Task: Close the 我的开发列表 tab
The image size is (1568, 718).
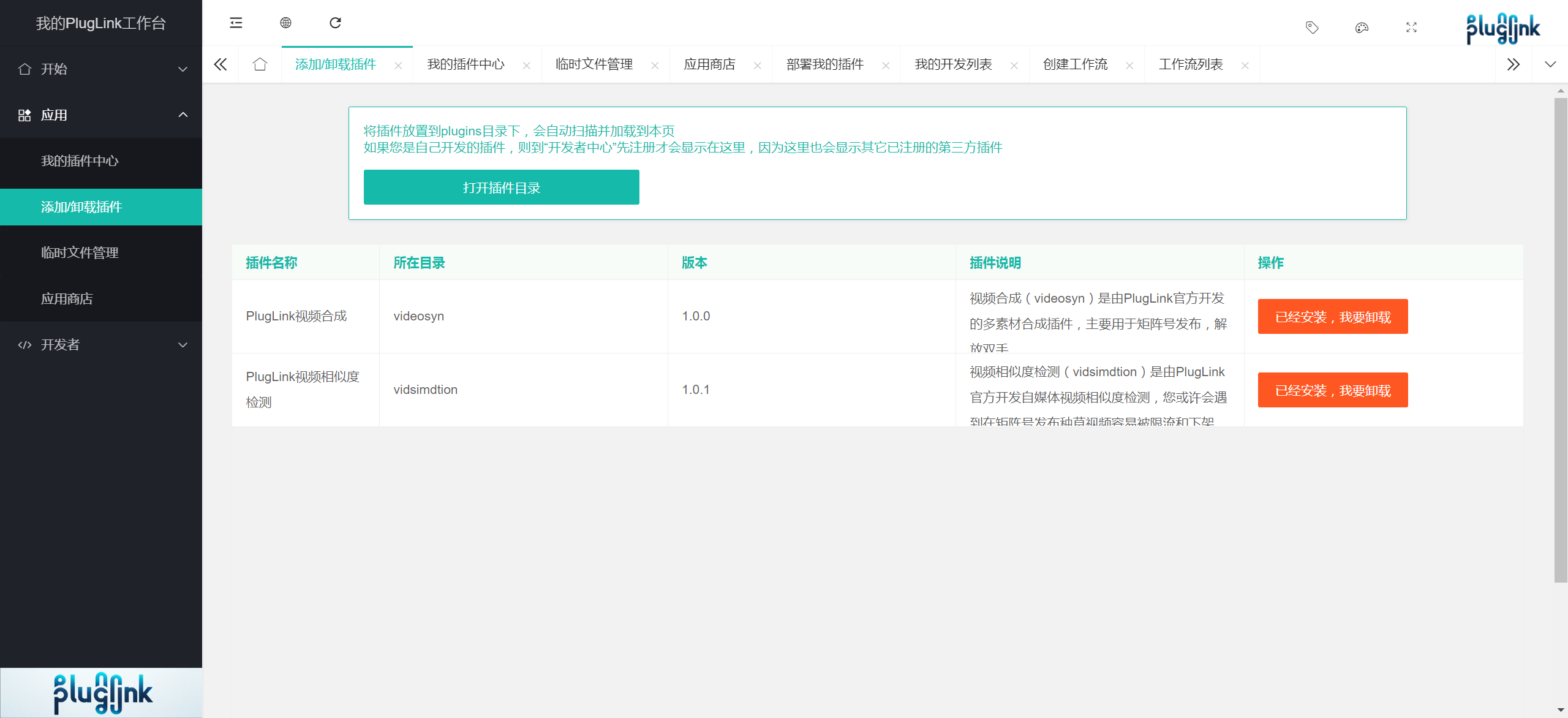Action: click(x=1014, y=66)
